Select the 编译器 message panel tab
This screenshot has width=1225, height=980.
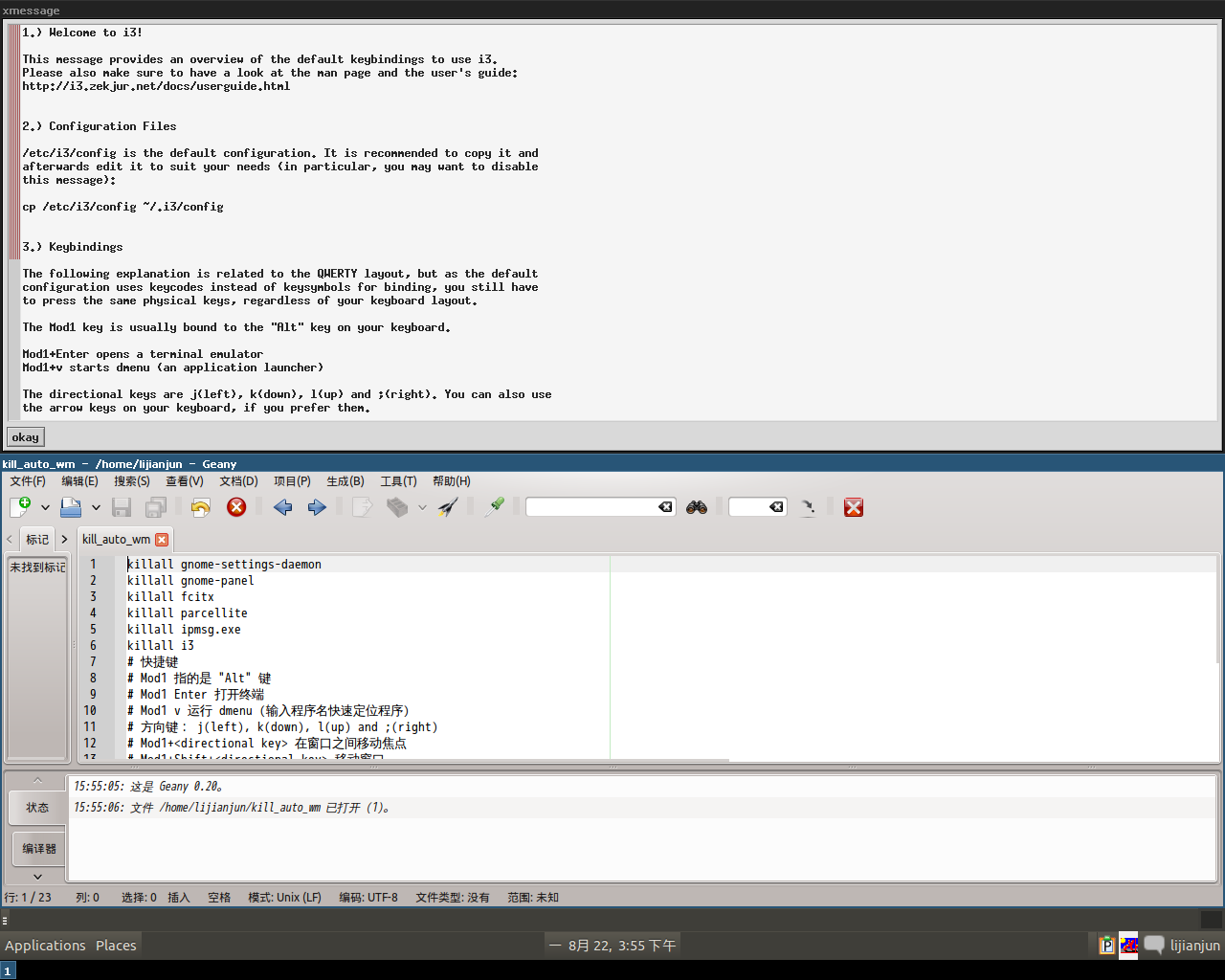coord(39,849)
